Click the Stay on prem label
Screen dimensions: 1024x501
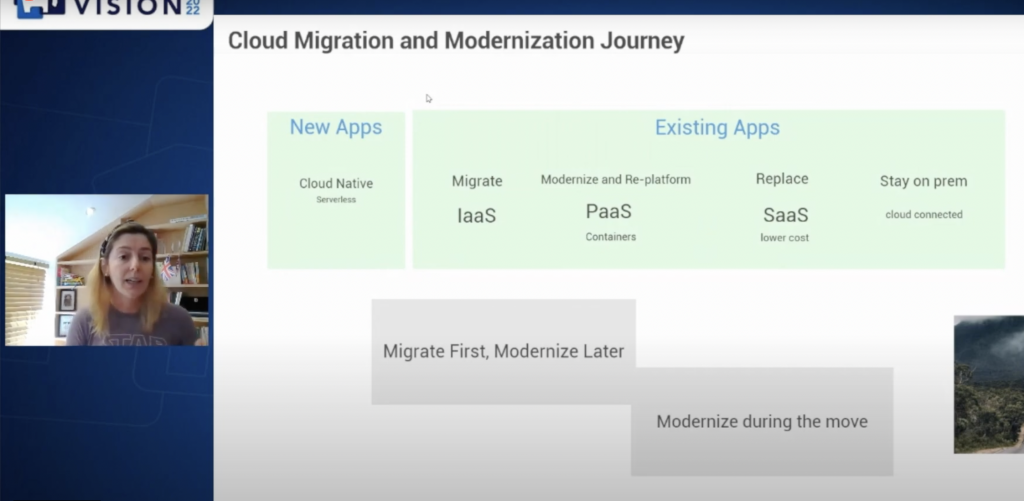[x=923, y=181]
